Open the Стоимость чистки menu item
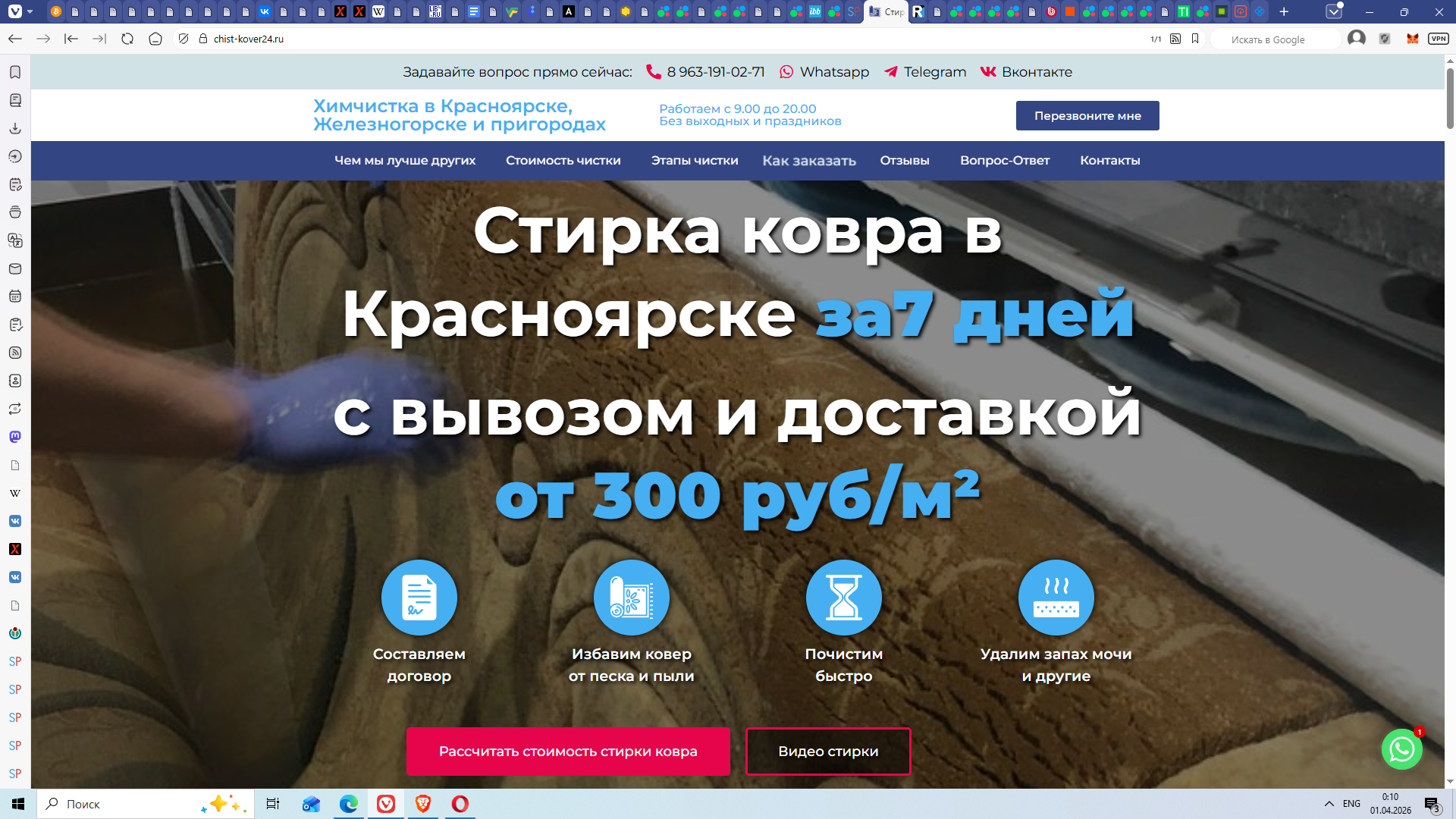This screenshot has height=819, width=1456. (x=563, y=161)
